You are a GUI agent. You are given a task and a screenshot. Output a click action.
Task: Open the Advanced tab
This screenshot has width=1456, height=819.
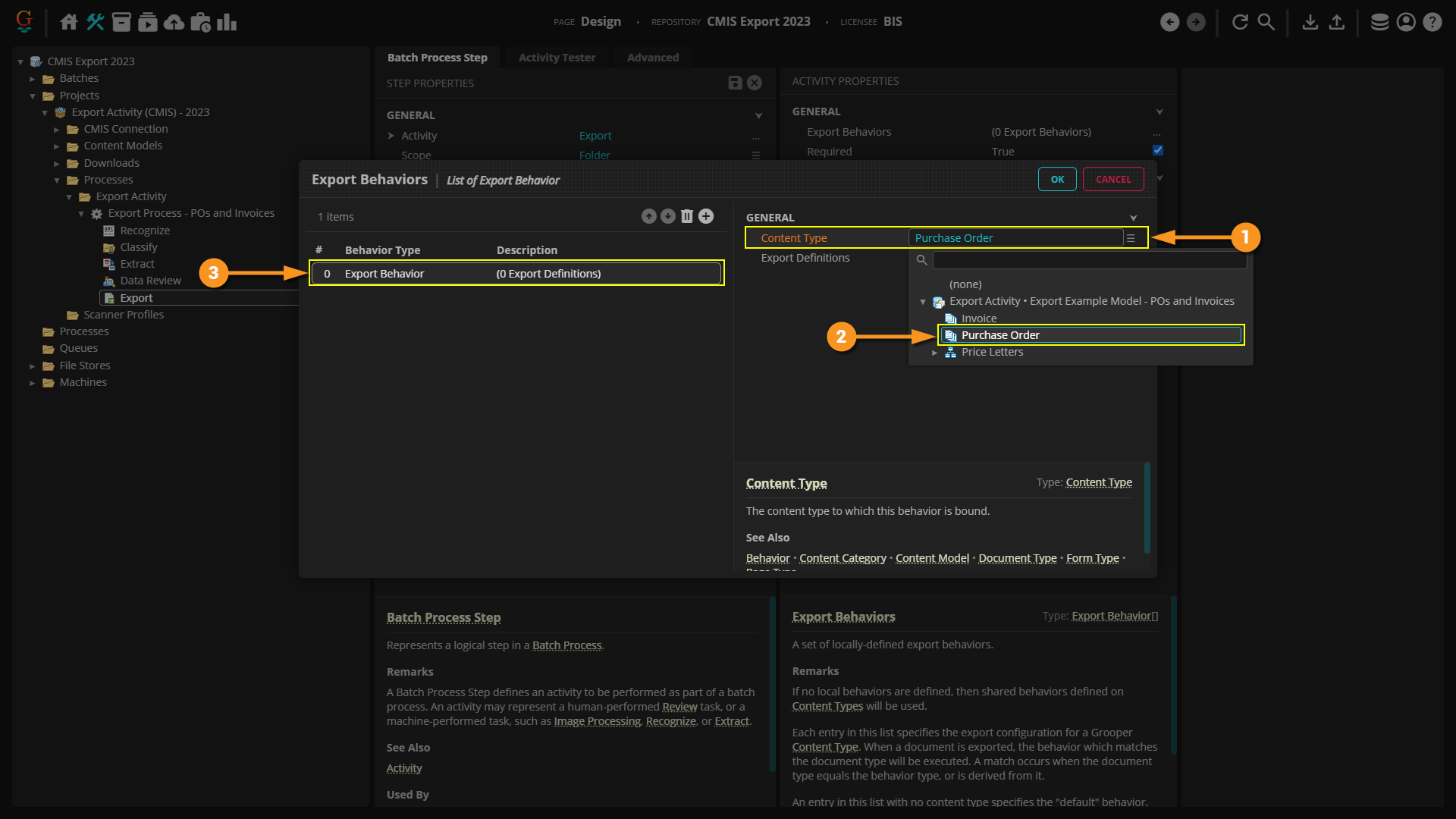pos(652,58)
